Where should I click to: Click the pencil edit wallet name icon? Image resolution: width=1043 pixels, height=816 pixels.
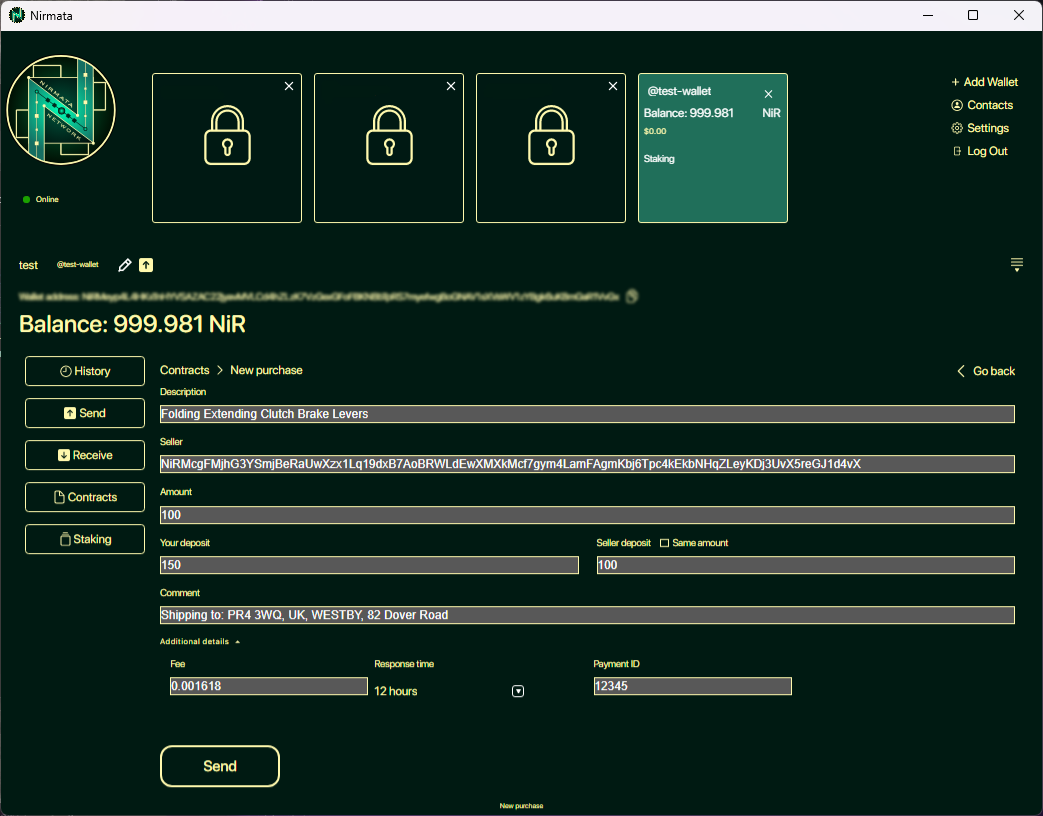point(125,265)
